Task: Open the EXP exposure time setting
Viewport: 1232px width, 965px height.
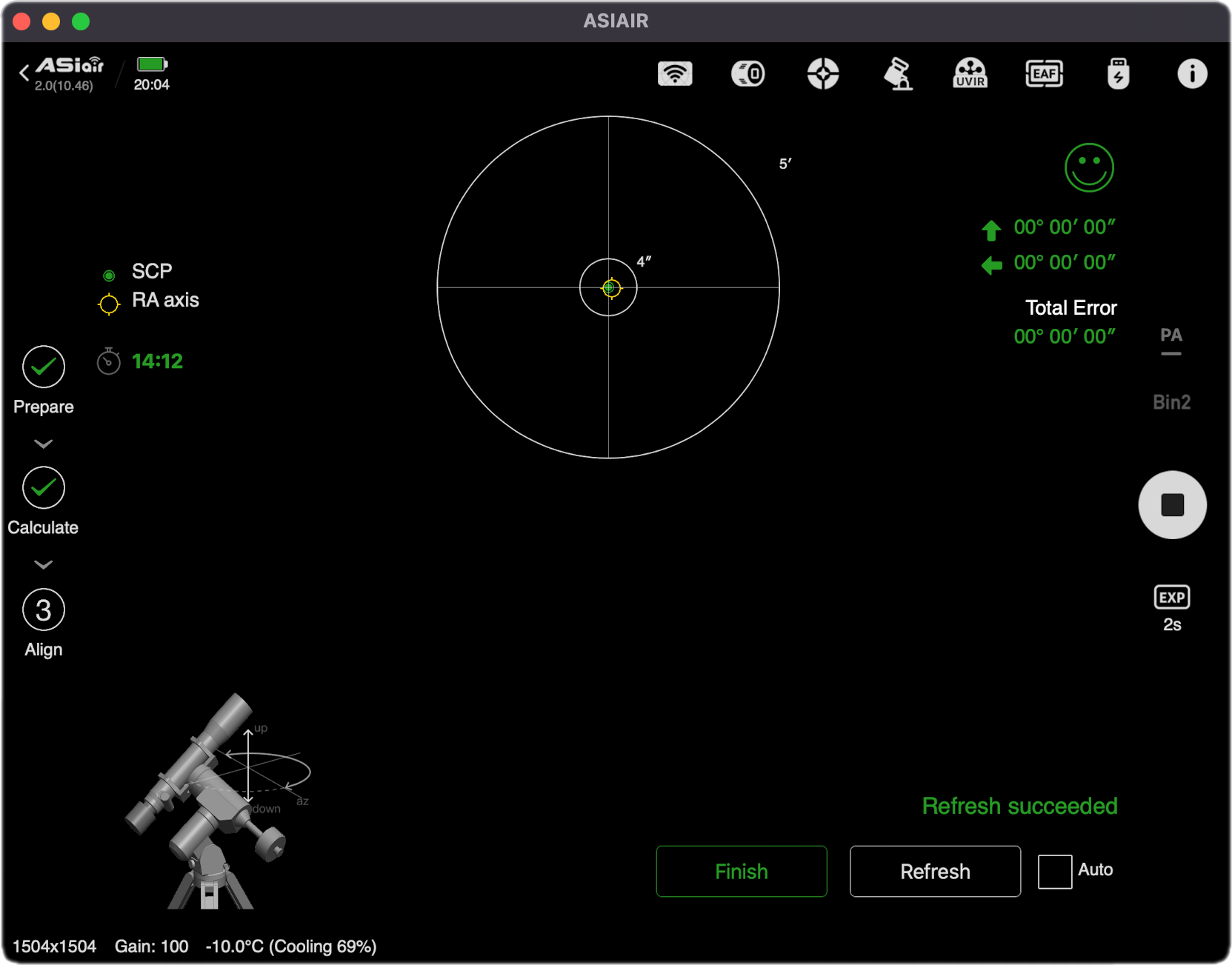Action: pyautogui.click(x=1172, y=609)
